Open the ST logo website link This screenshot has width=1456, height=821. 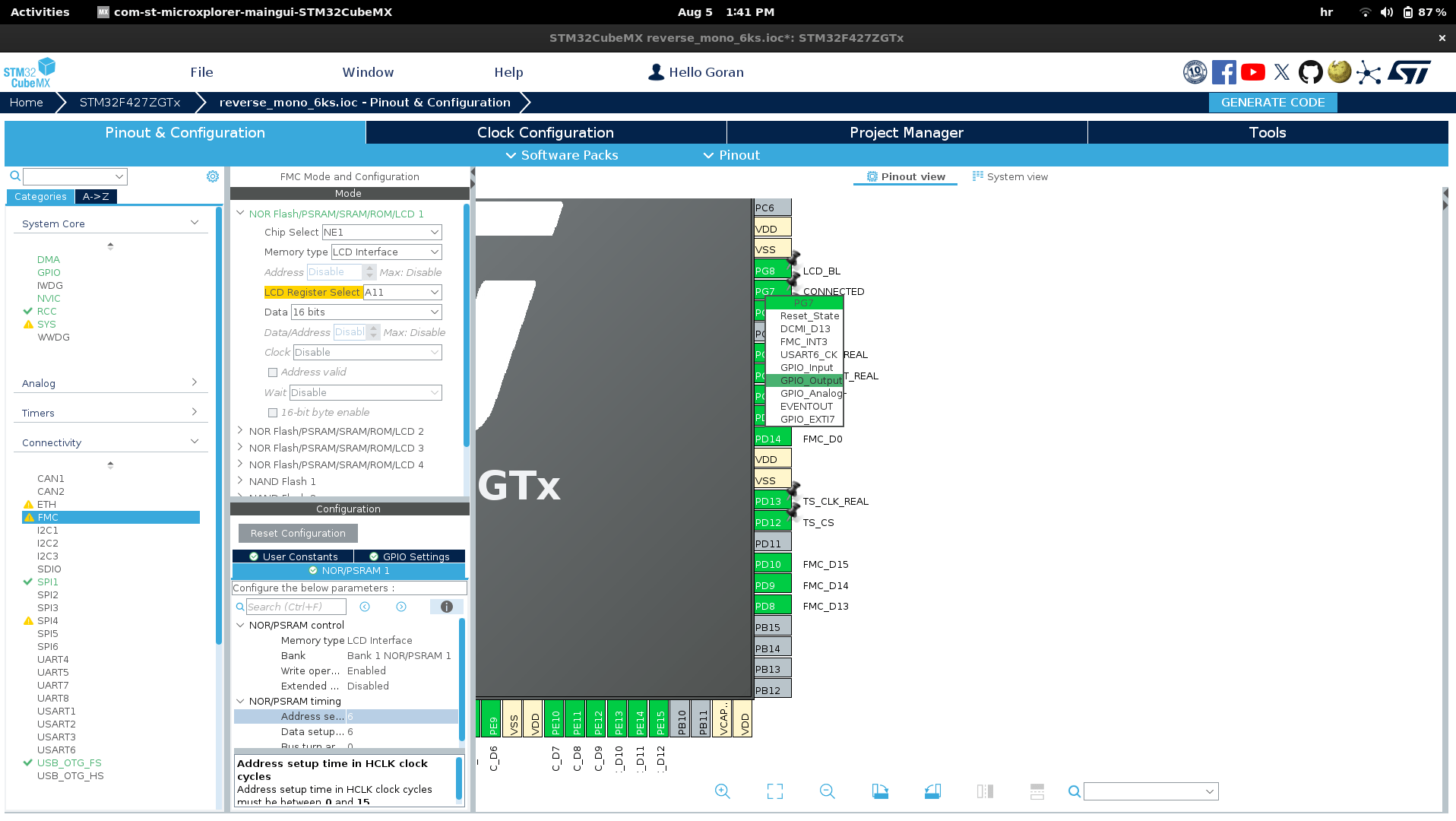(1410, 72)
